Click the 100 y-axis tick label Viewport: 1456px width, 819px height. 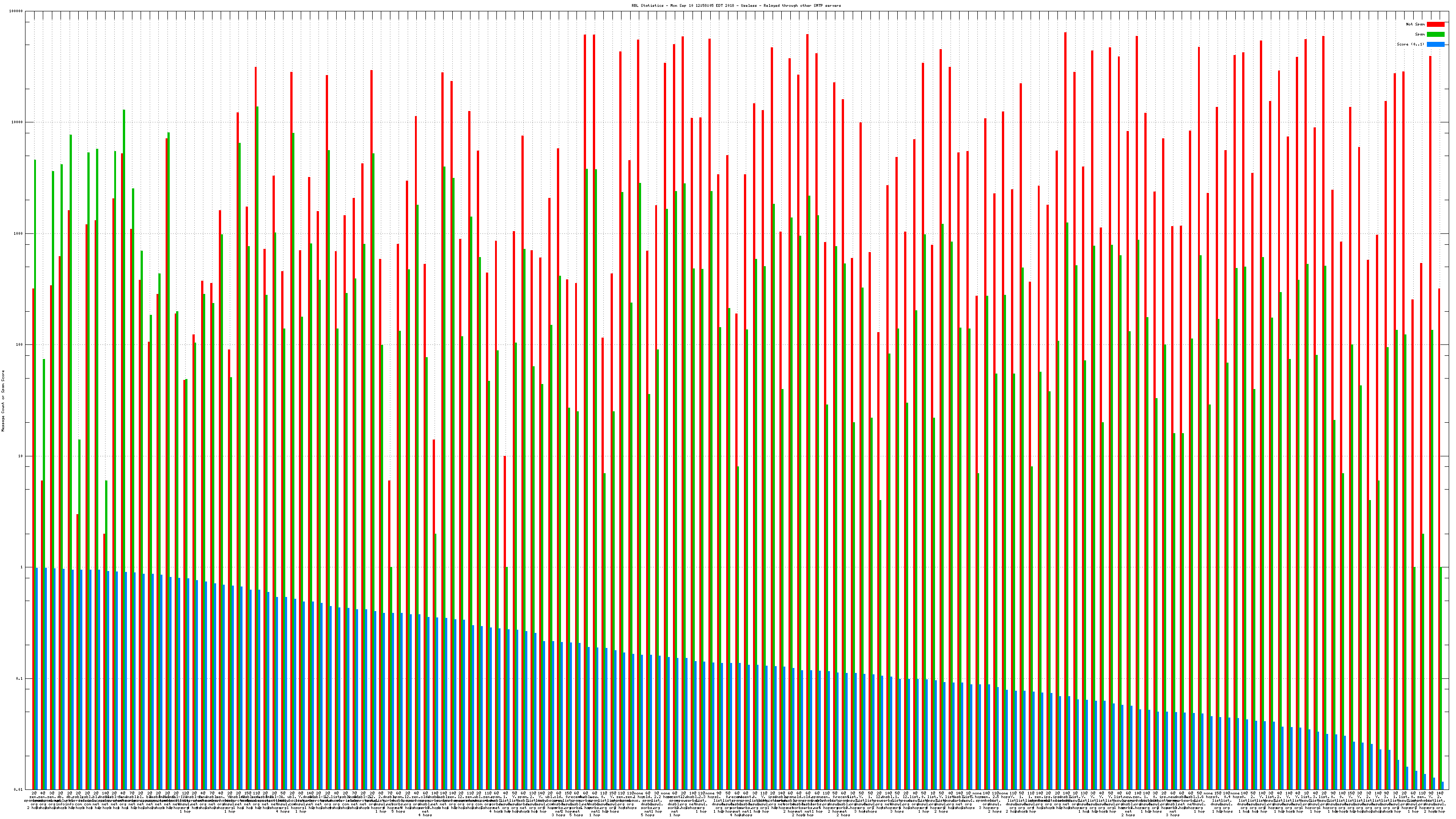pyautogui.click(x=20, y=345)
